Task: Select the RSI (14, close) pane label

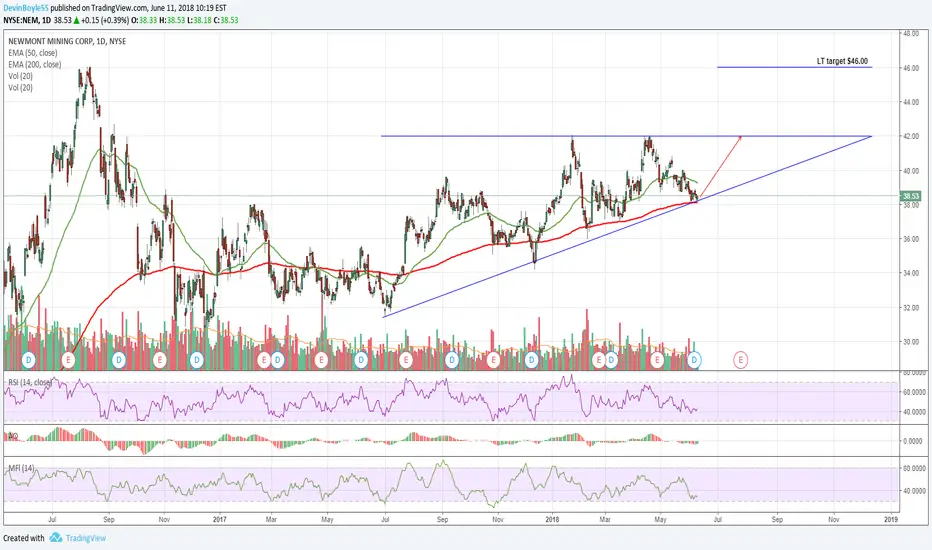Action: [30, 382]
